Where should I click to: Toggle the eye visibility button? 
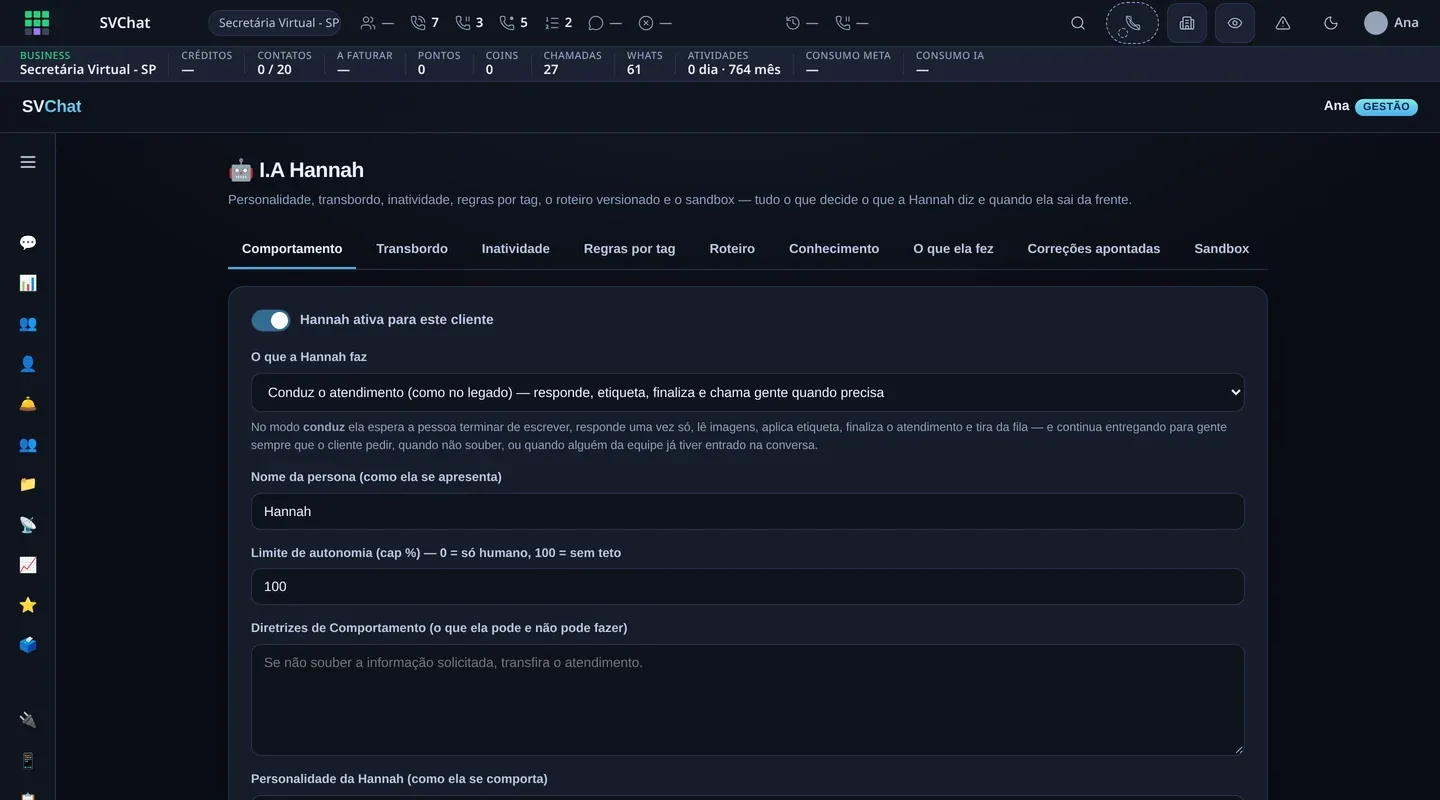pos(1235,23)
